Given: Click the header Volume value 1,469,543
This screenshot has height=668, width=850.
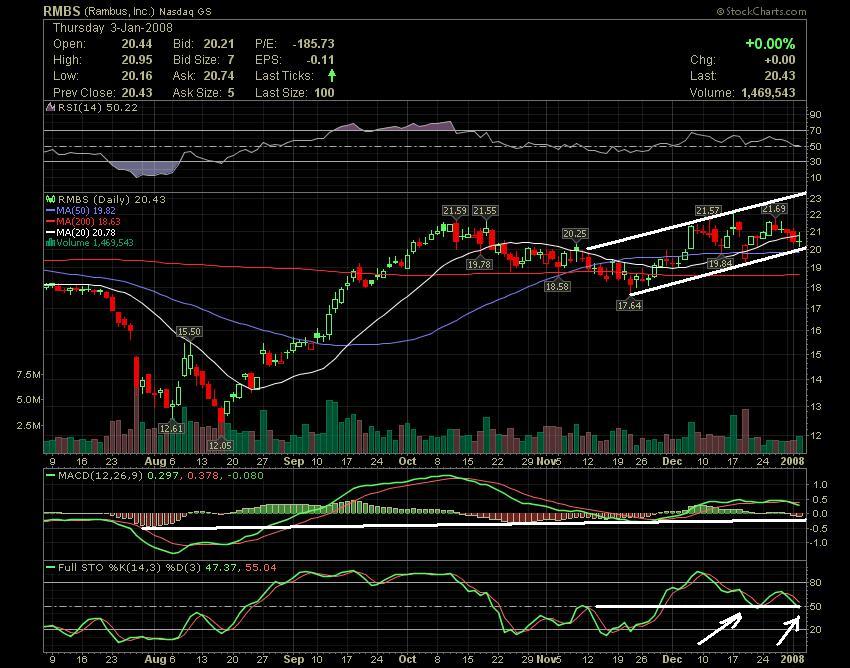Looking at the screenshot, I should point(768,93).
